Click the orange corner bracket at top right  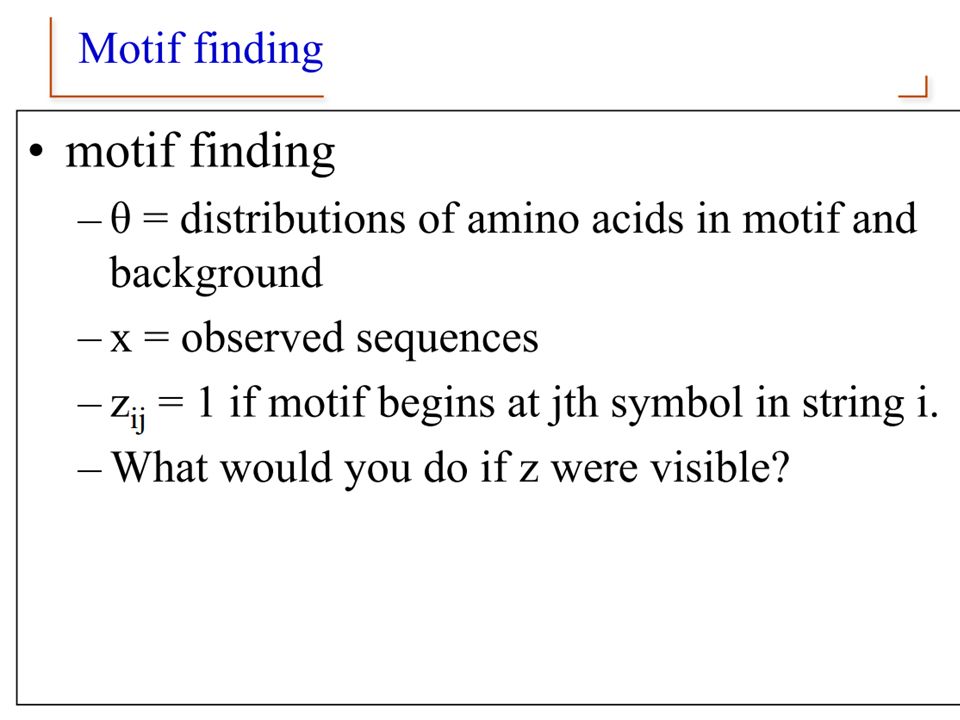pos(913,86)
